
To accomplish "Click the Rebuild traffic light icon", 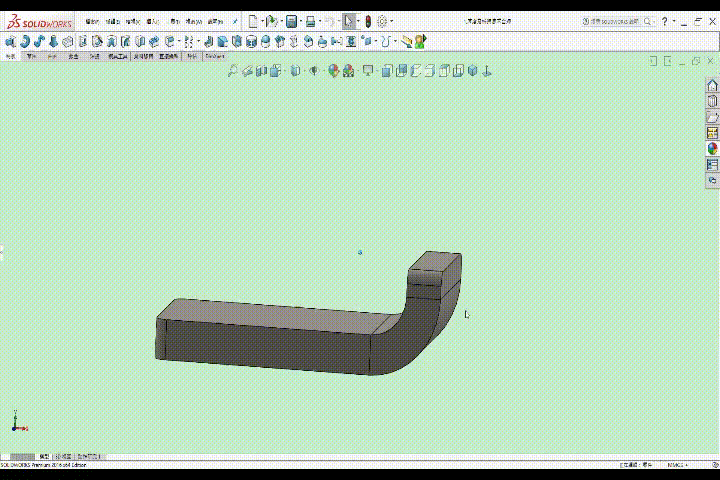I will (368, 21).
